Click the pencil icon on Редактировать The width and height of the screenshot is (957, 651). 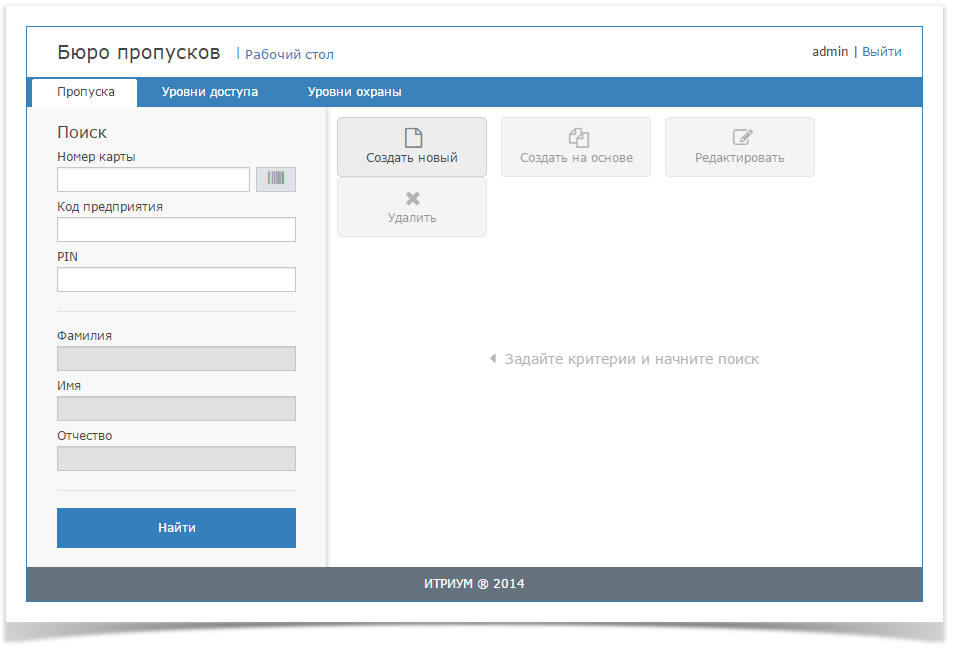coord(741,138)
